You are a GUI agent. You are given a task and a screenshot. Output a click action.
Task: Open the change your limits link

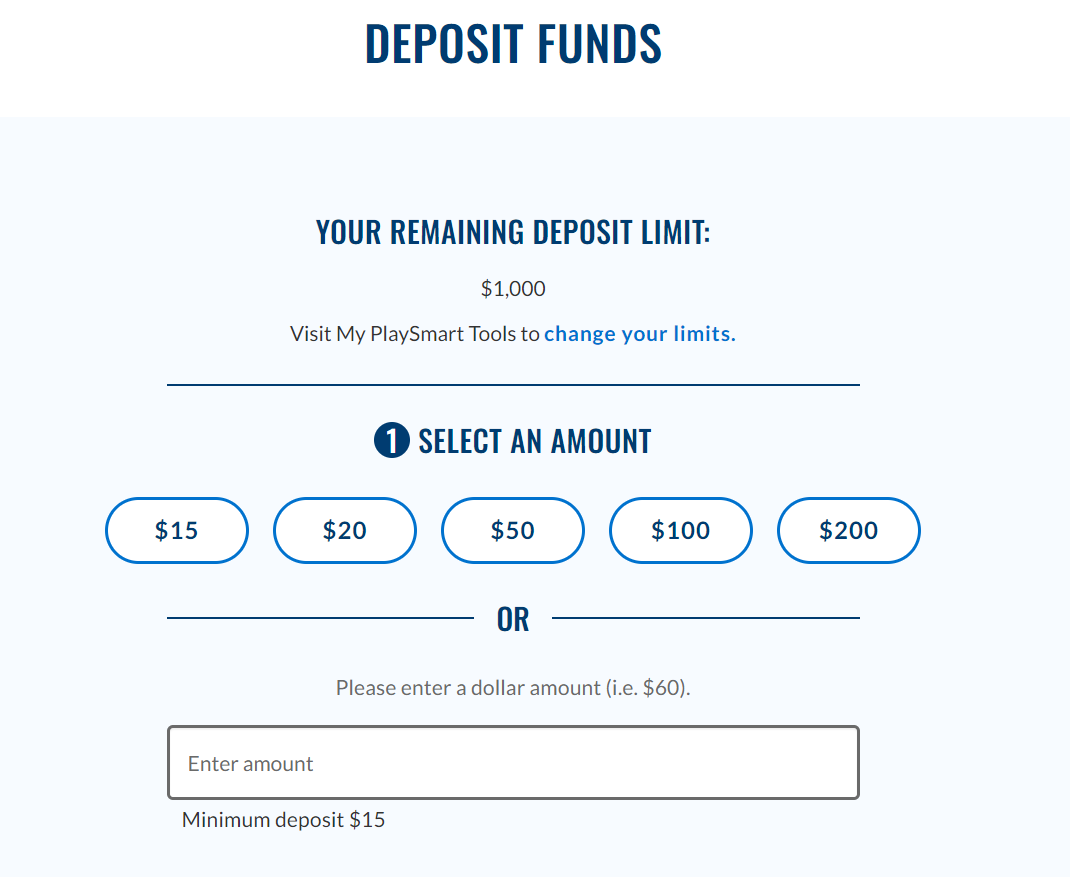639,334
